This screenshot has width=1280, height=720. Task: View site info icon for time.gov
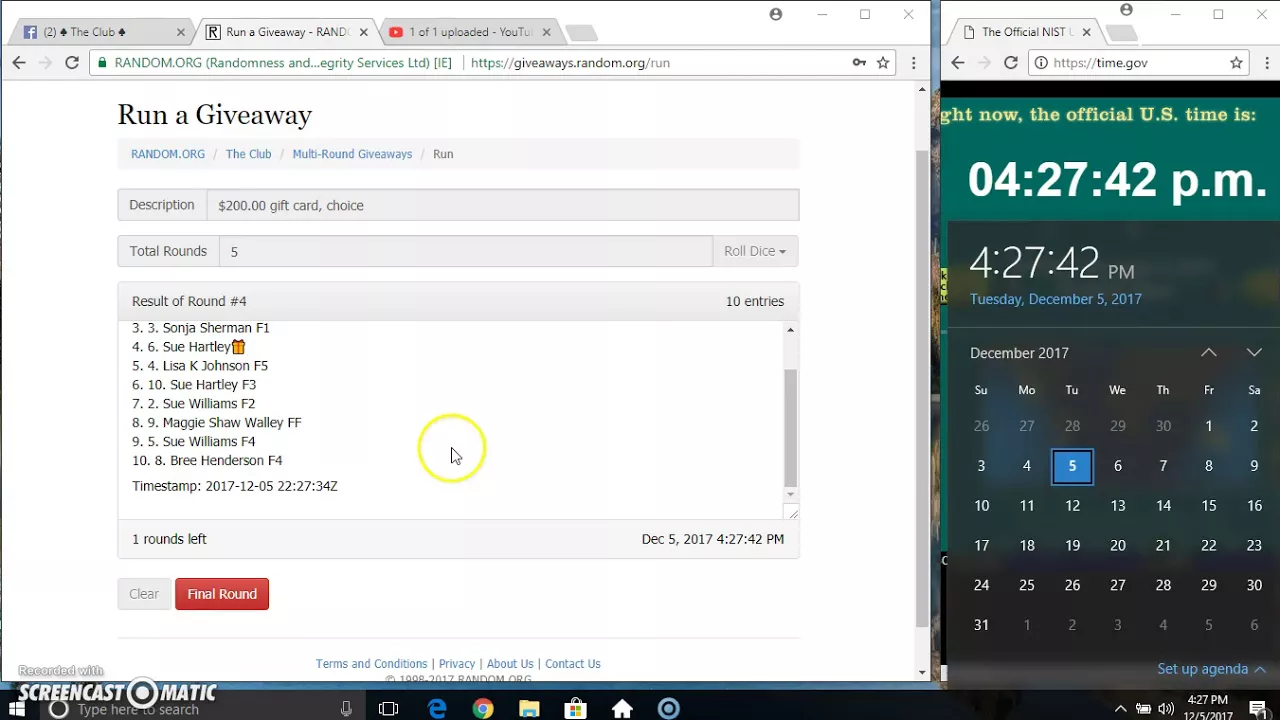(x=1041, y=62)
